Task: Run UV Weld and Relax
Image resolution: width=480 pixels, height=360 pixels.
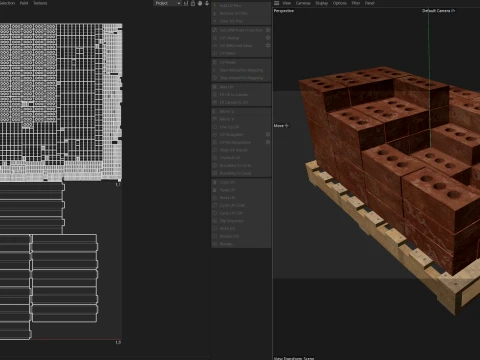Action: (x=238, y=46)
